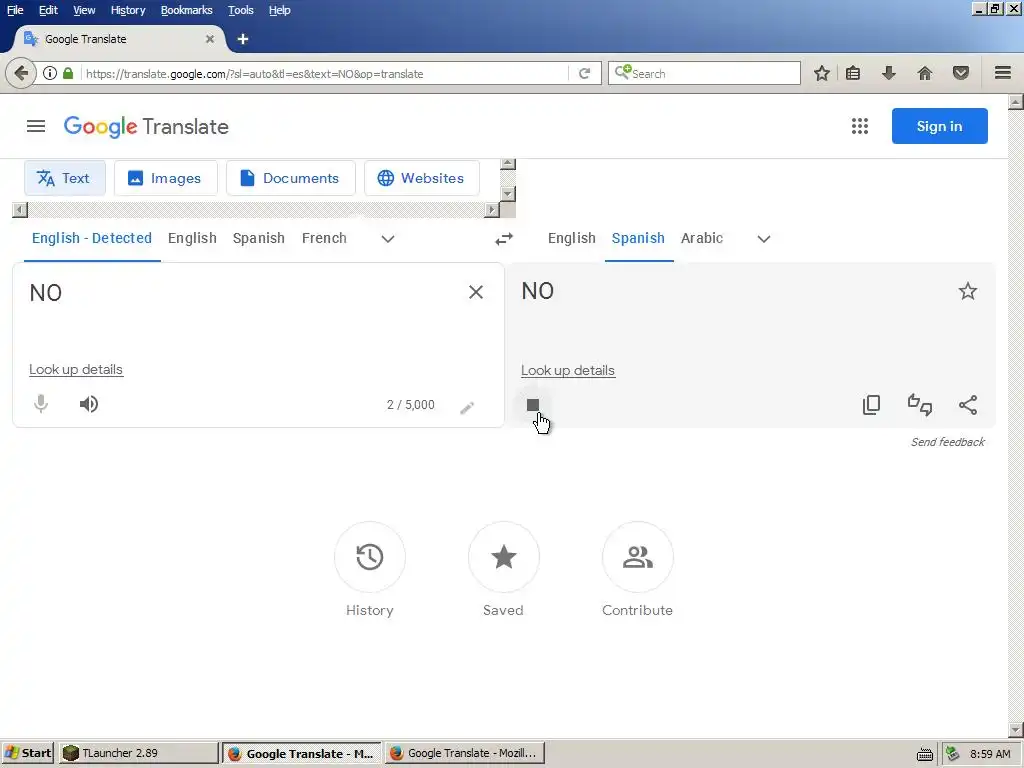The height and width of the screenshot is (768, 1024).
Task: Choose Spanish as source language
Action: 259,238
